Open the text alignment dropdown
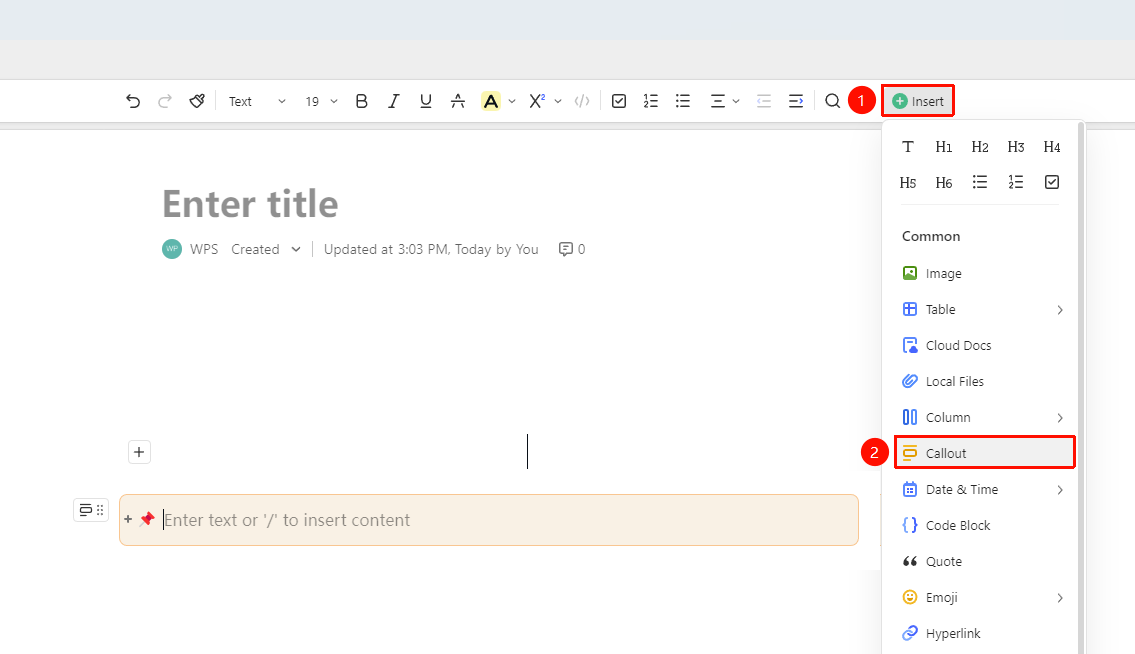This screenshot has width=1135, height=654. click(x=725, y=101)
